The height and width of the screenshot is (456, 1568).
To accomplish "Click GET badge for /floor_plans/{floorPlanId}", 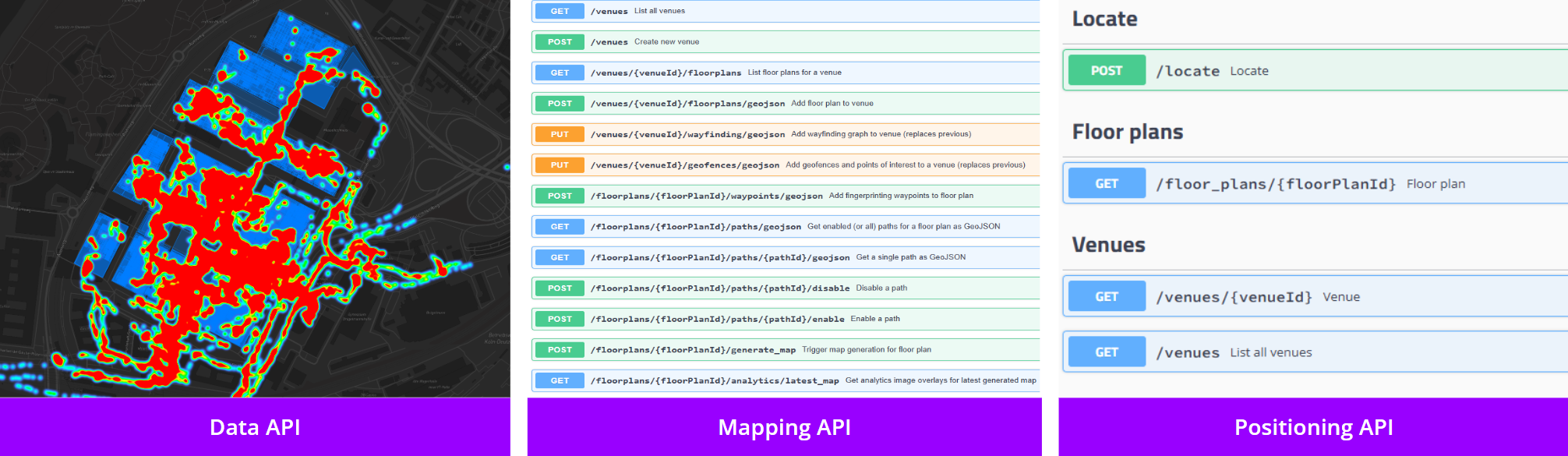I will coord(1107,184).
